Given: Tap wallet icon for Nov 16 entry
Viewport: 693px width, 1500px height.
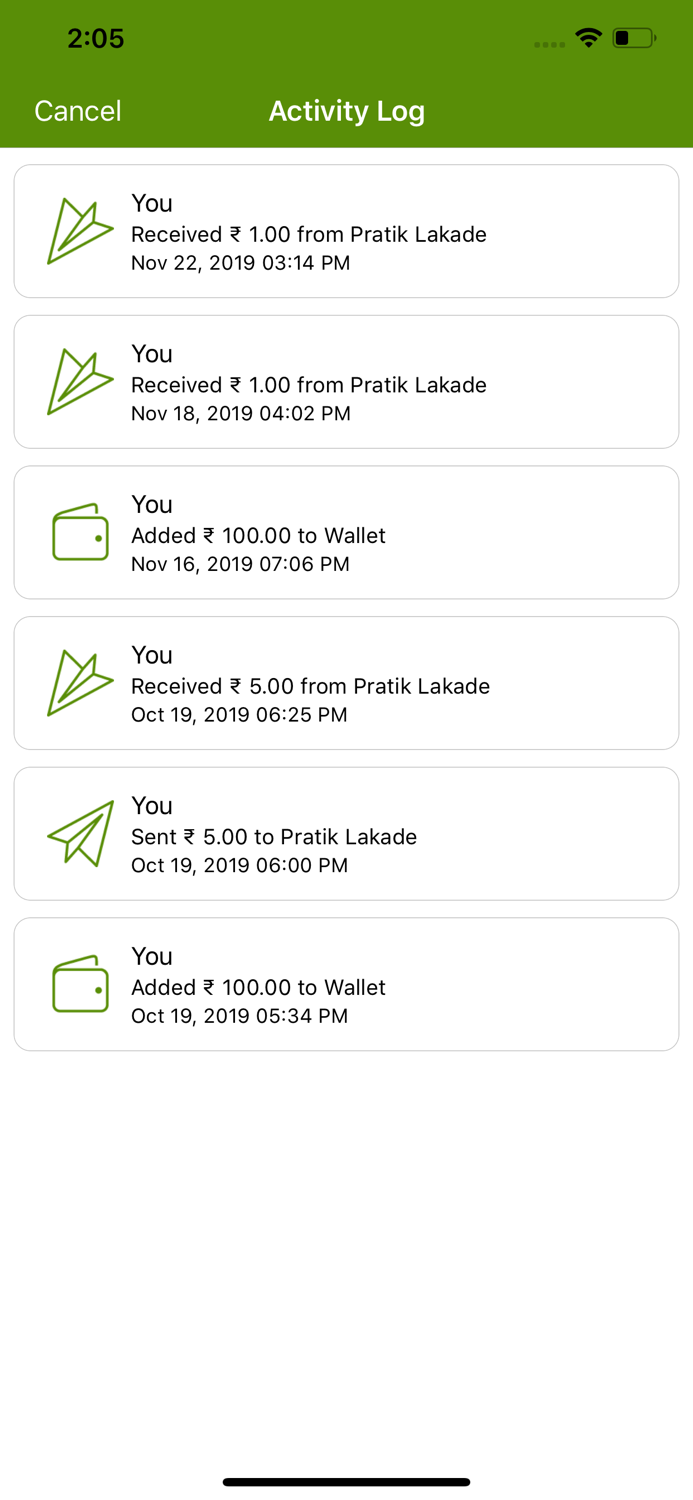Looking at the screenshot, I should [x=80, y=532].
